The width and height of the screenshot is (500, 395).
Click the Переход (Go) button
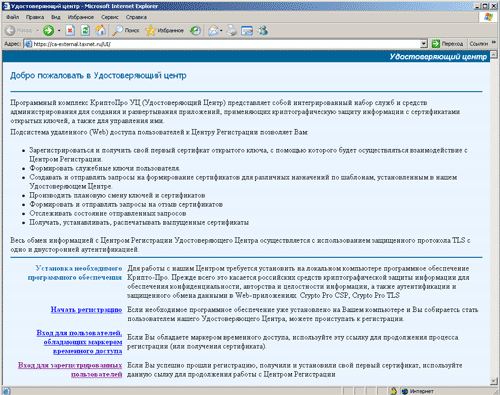pos(447,44)
